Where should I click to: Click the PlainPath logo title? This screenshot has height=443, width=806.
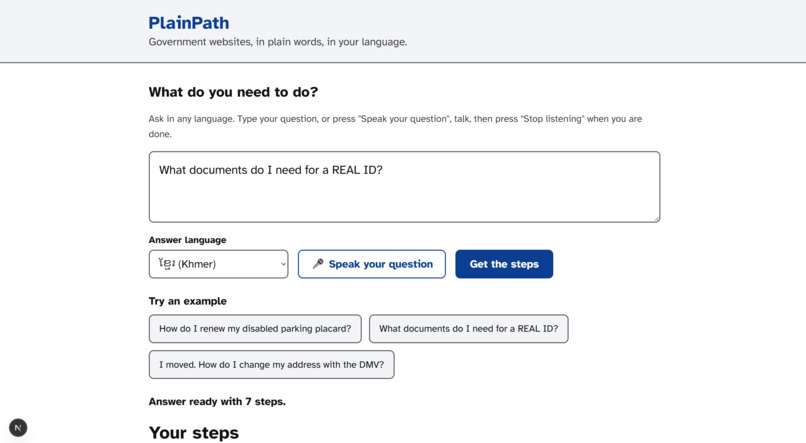[x=189, y=23]
